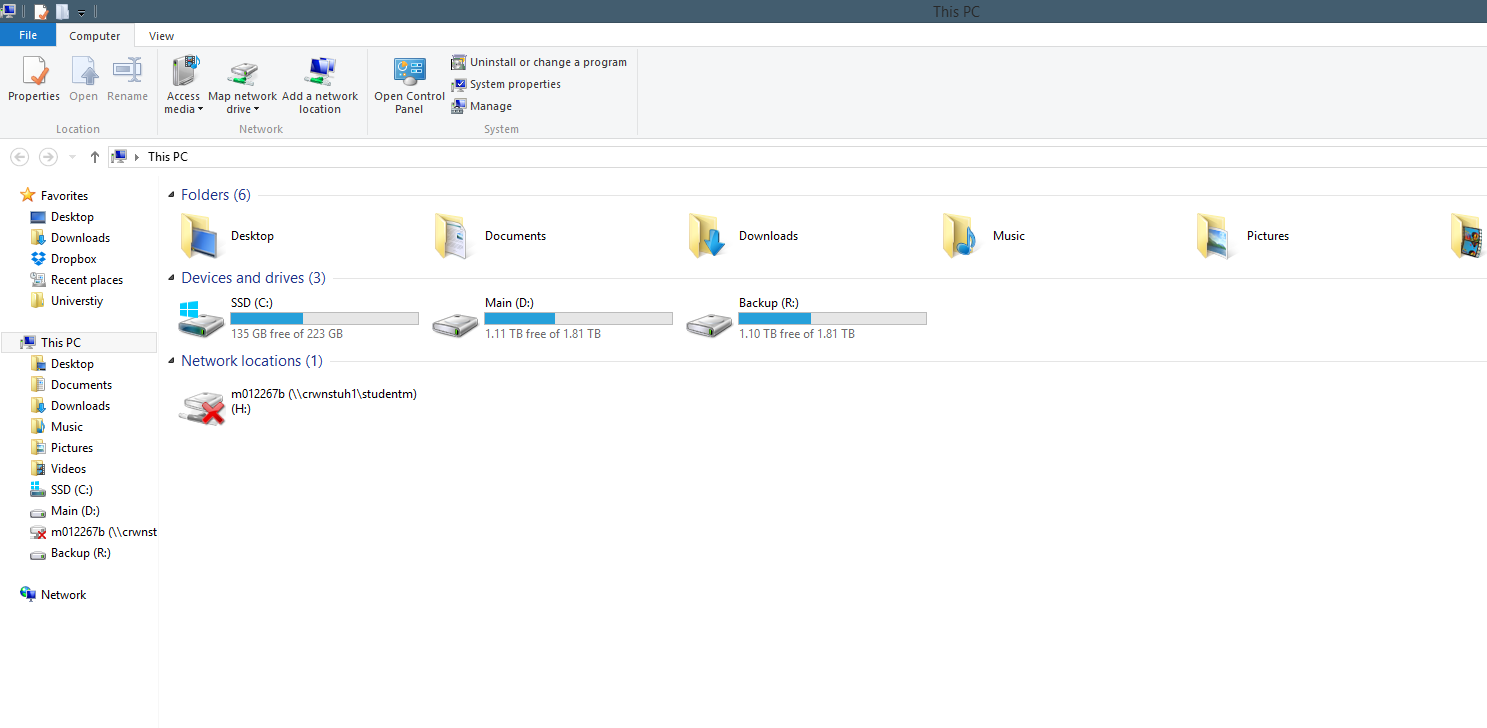Select the Universtiy favorite folder
Image resolution: width=1487 pixels, height=728 pixels.
pyautogui.click(x=76, y=301)
